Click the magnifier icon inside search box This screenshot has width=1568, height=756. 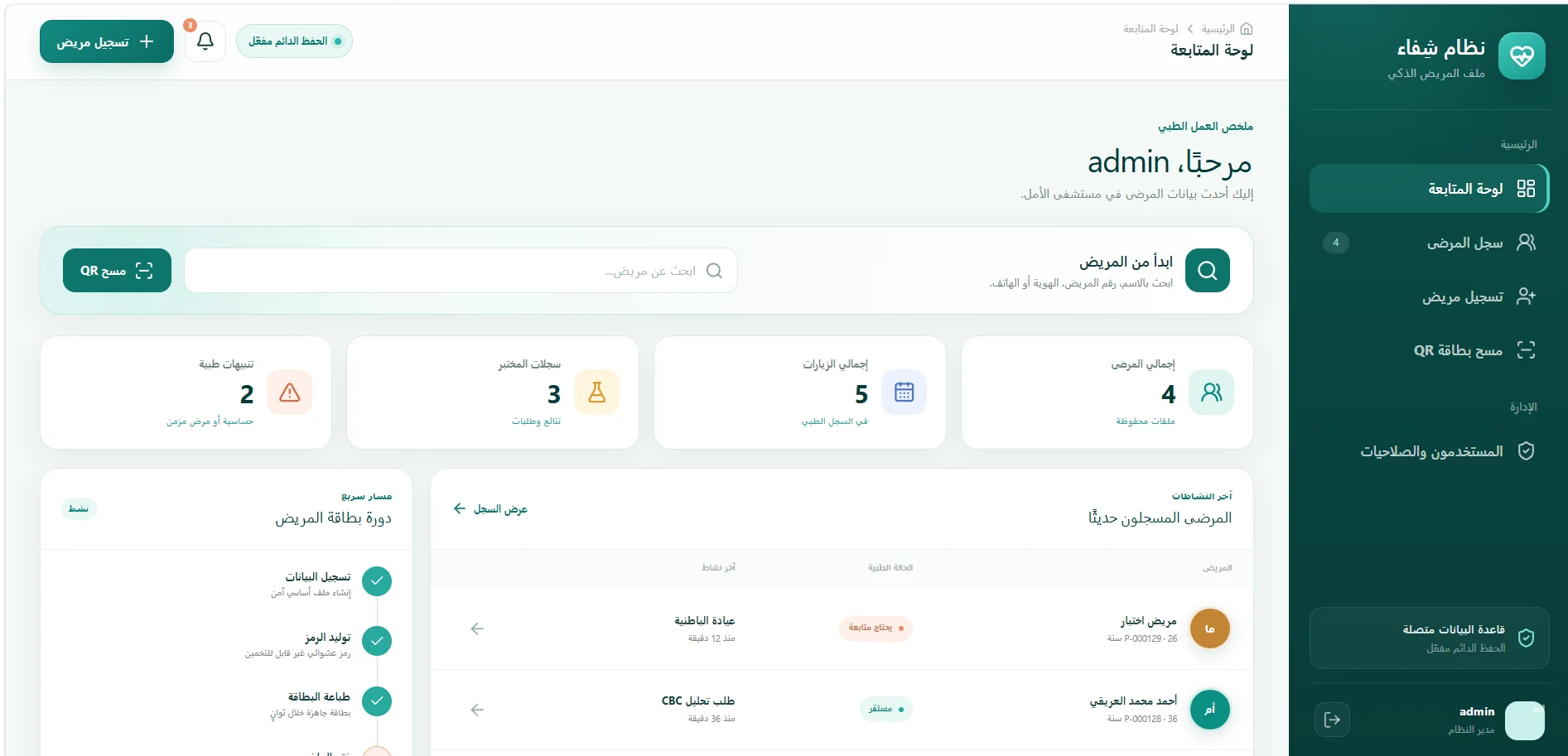click(x=714, y=271)
